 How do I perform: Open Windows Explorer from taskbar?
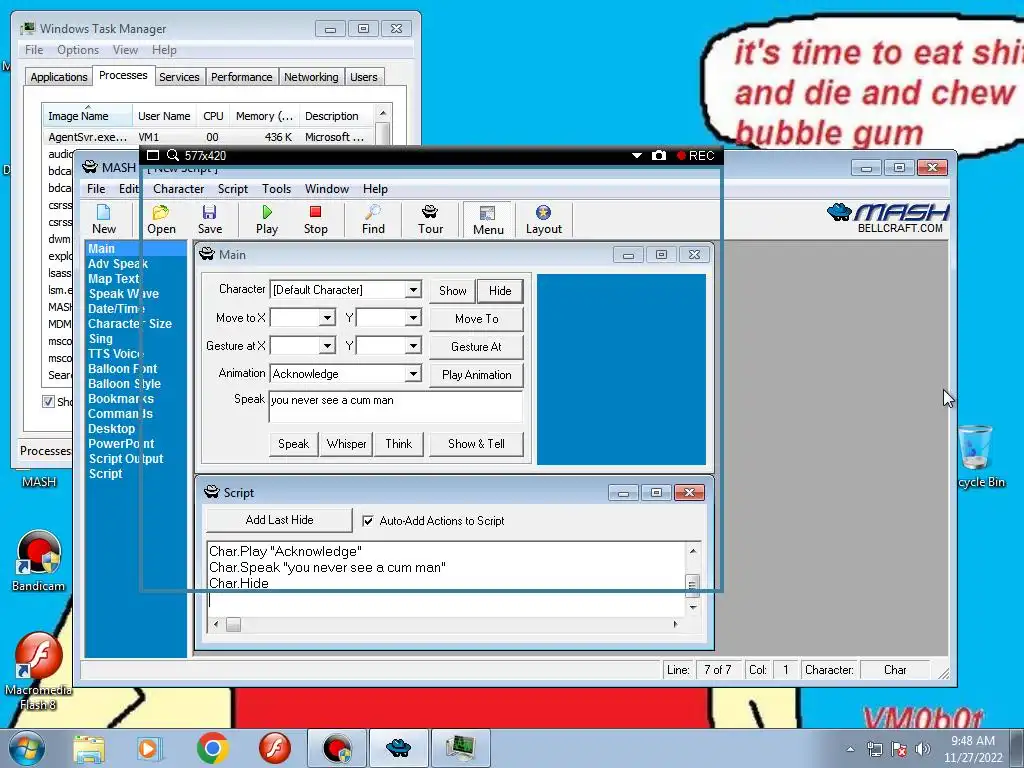[x=89, y=748]
